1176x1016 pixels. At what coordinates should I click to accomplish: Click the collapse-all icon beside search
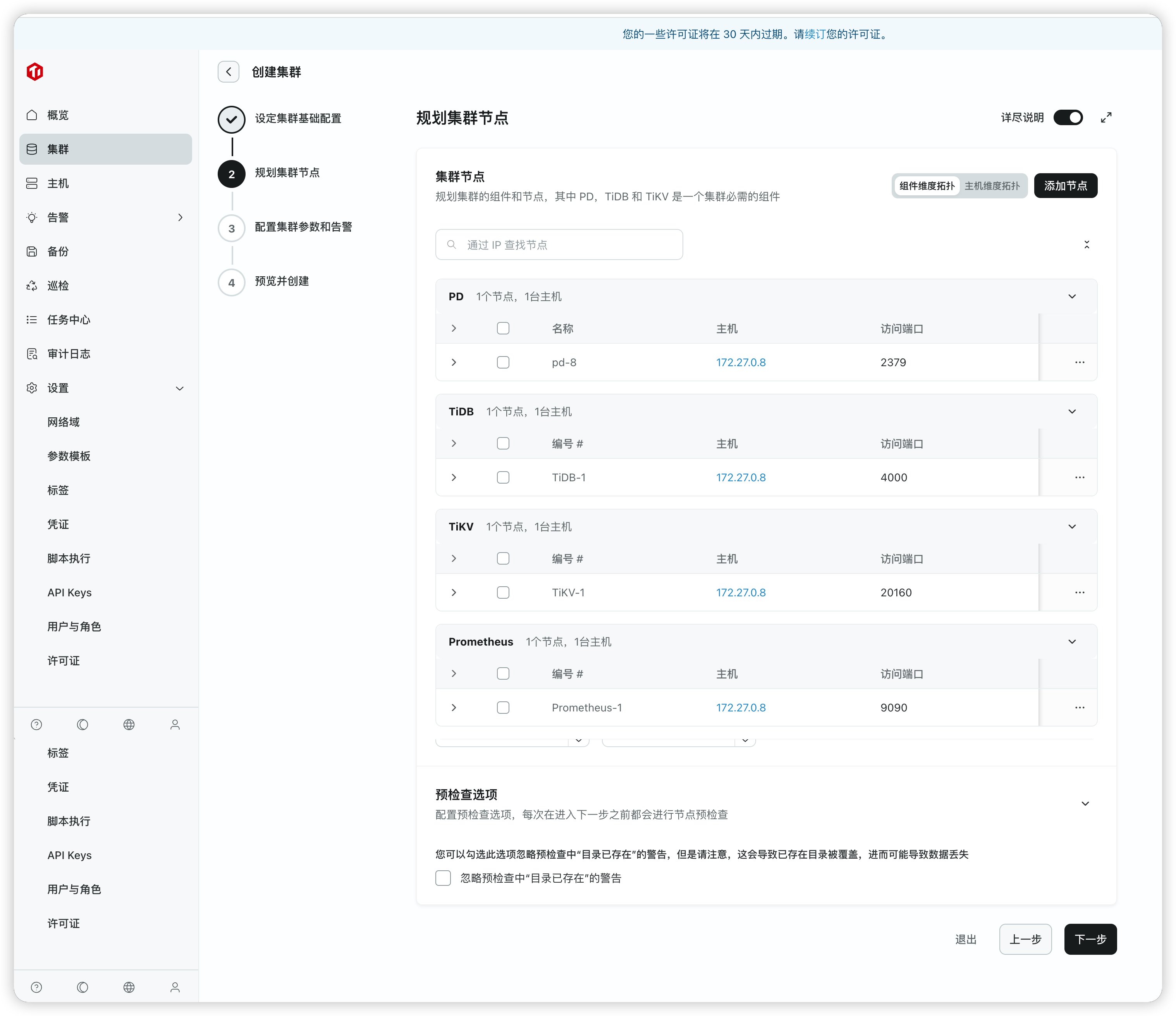tap(1086, 245)
